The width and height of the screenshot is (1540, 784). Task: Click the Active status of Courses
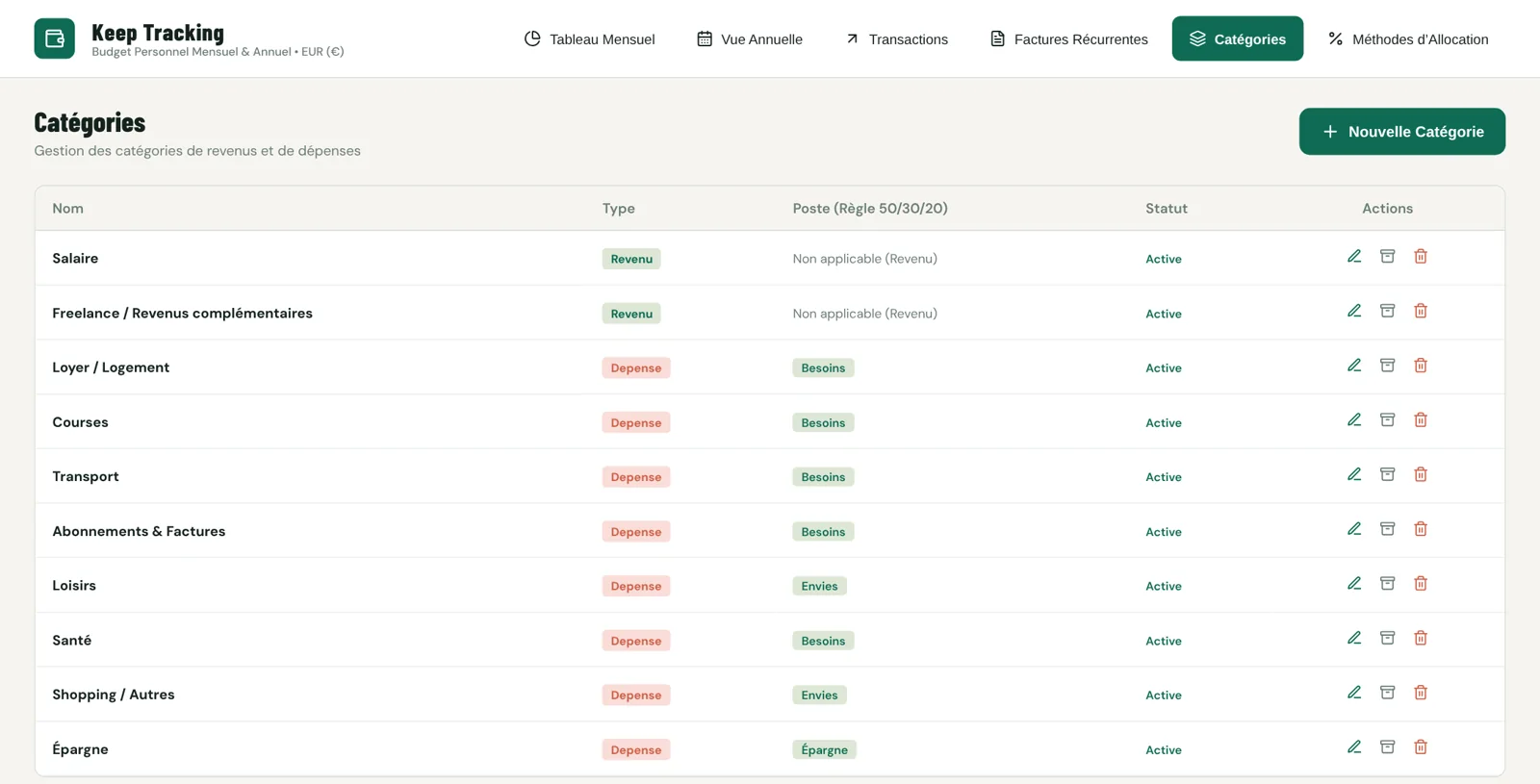(x=1164, y=422)
